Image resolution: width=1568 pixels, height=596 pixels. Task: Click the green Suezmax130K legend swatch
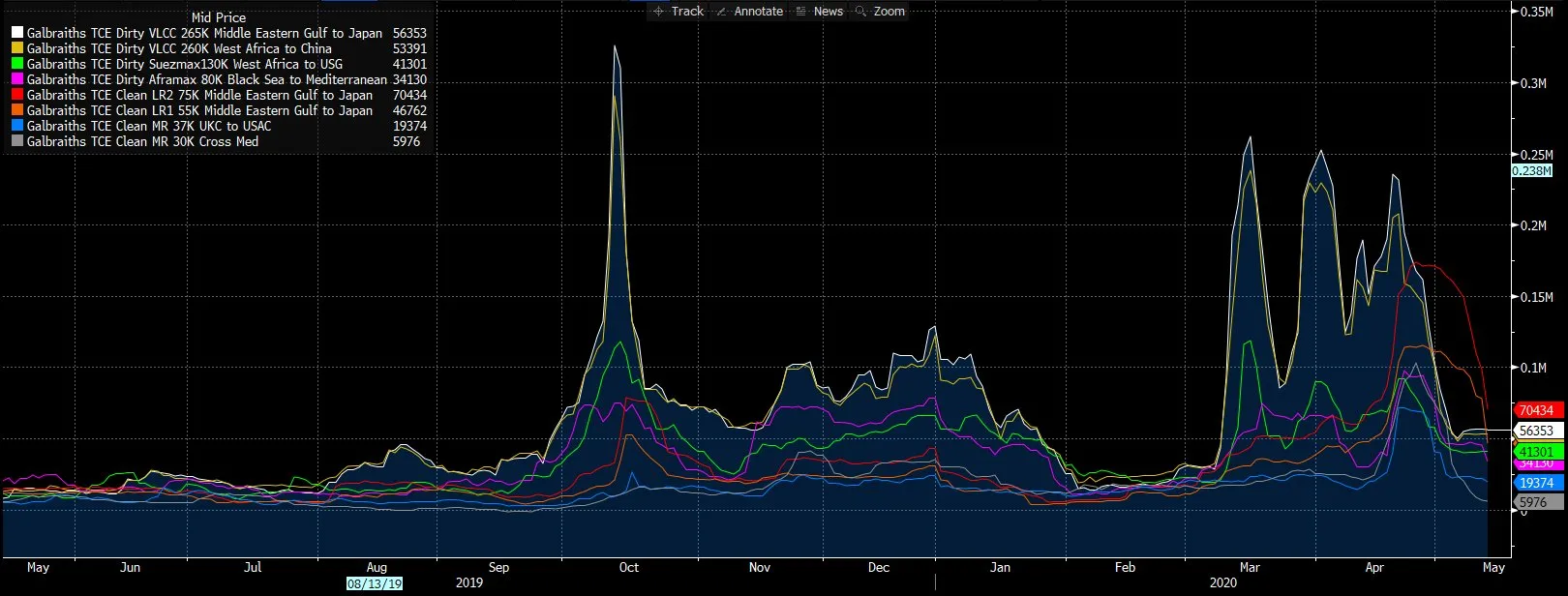(17, 64)
